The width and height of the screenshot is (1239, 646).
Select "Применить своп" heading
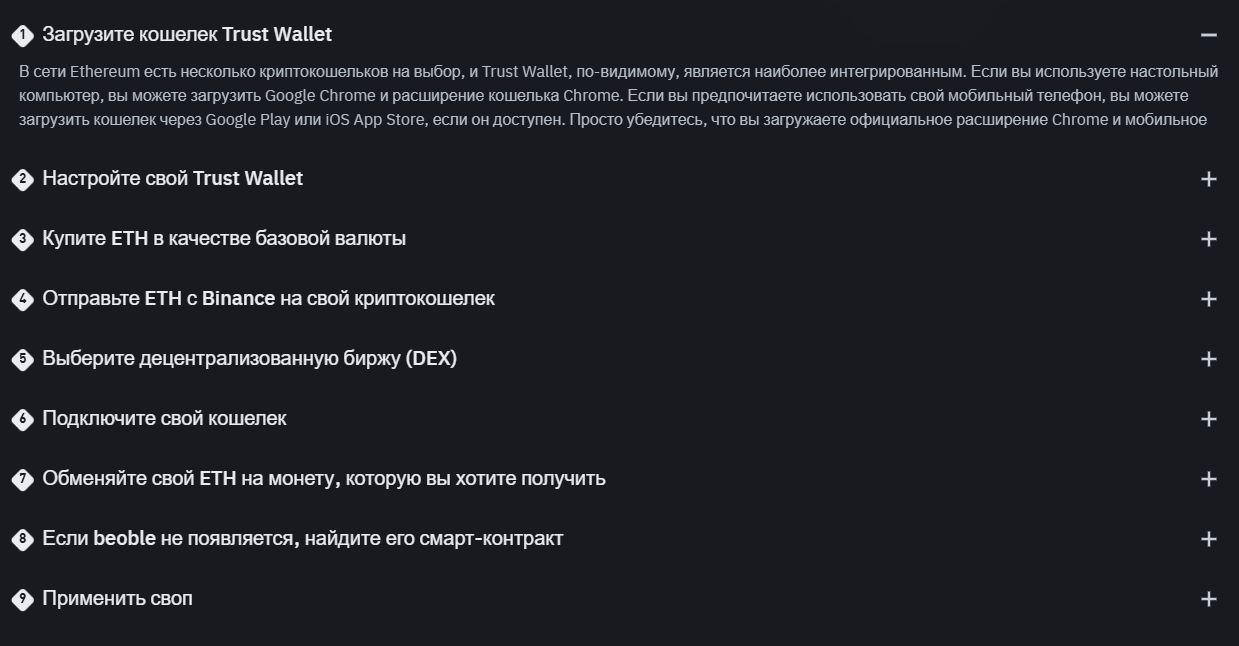pyautogui.click(x=117, y=599)
